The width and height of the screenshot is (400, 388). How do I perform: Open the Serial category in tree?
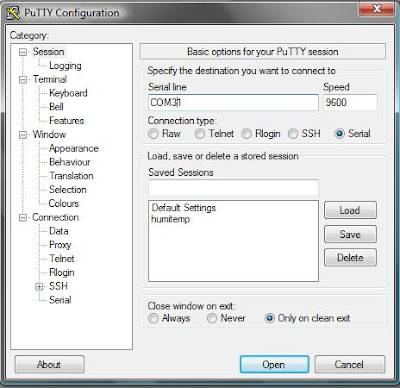point(60,300)
